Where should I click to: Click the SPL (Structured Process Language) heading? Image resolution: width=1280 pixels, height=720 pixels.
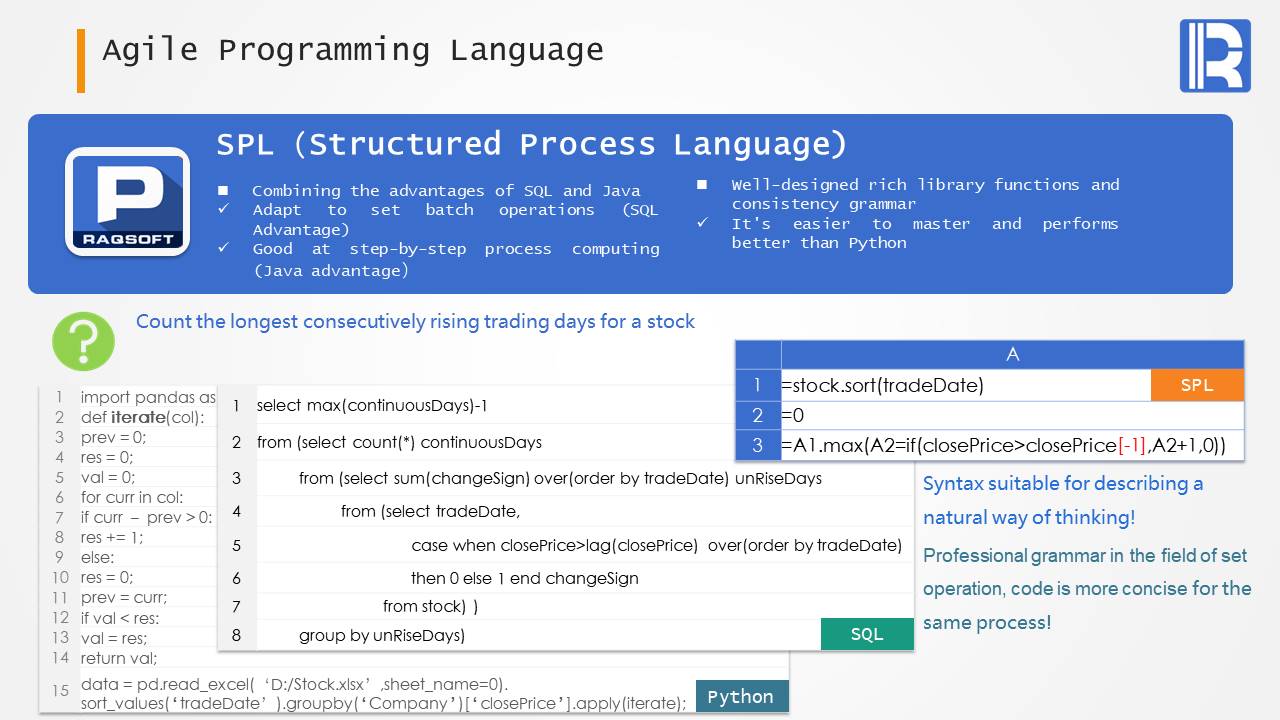coord(531,144)
